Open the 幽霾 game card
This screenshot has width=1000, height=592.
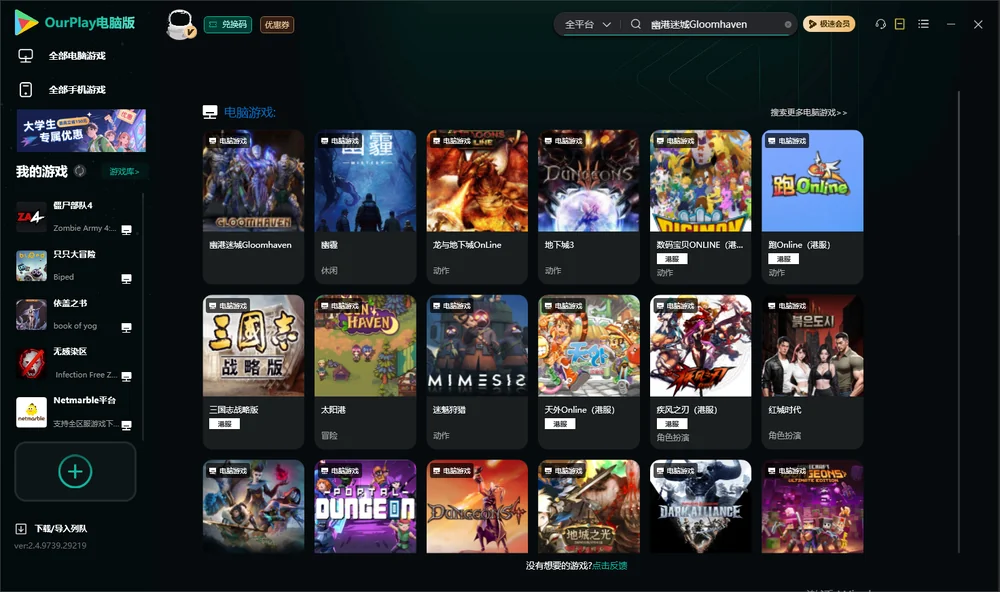point(365,207)
